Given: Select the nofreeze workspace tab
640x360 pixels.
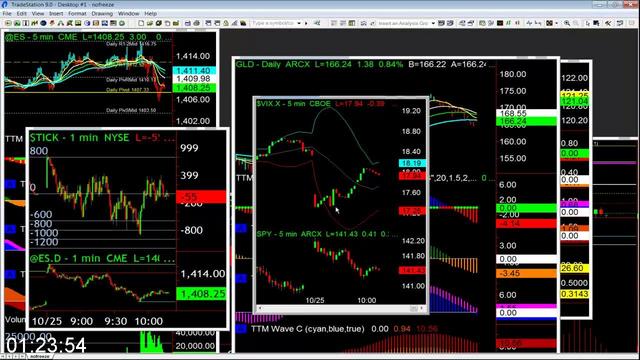Looking at the screenshot, I should click(40, 357).
